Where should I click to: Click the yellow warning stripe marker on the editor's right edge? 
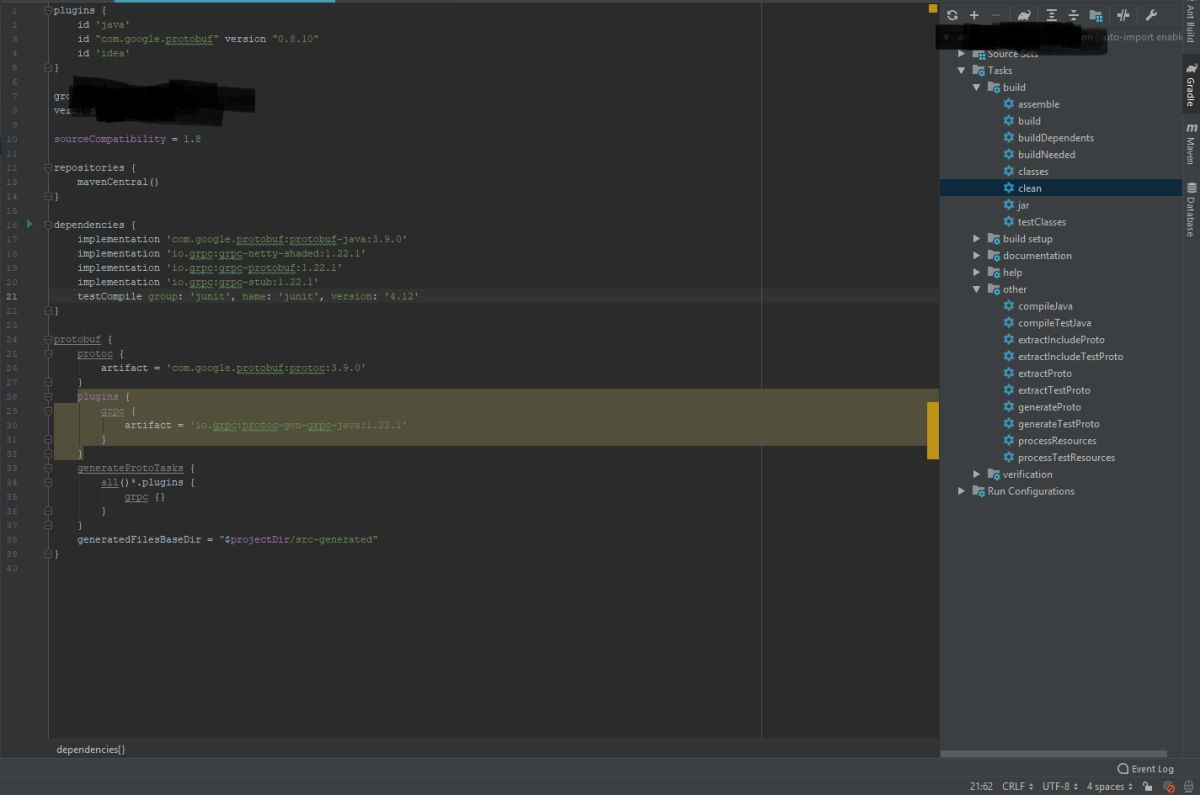click(933, 431)
